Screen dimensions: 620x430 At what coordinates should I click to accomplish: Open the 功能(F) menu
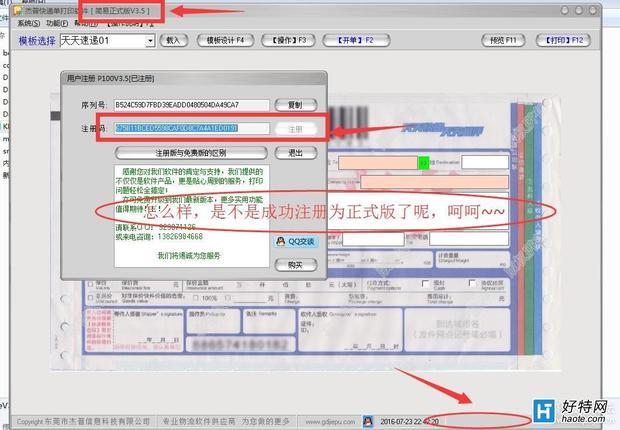click(57, 23)
